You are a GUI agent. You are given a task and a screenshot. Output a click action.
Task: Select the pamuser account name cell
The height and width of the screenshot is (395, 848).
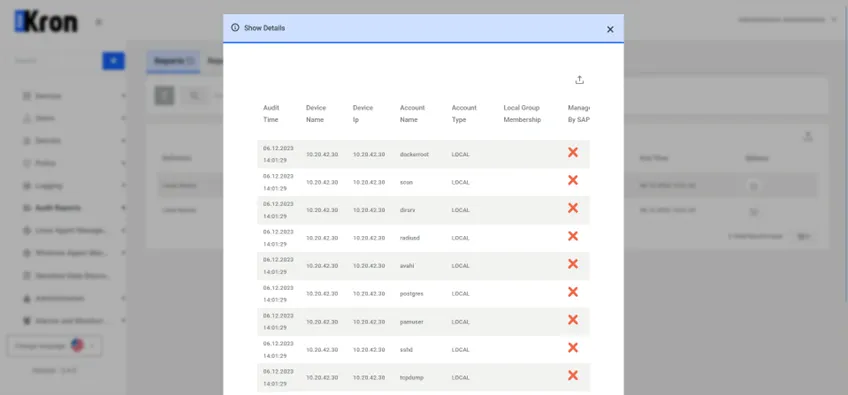[412, 322]
